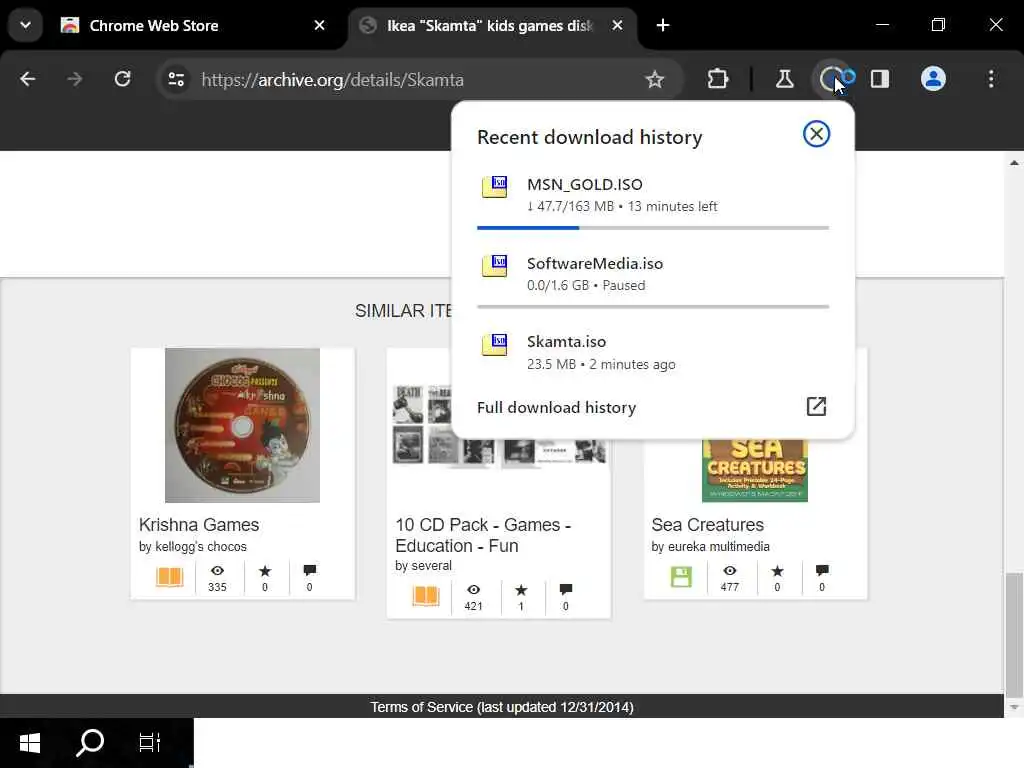The height and width of the screenshot is (768, 1024).
Task: Open the Chrome three-dot menu
Action: (991, 80)
